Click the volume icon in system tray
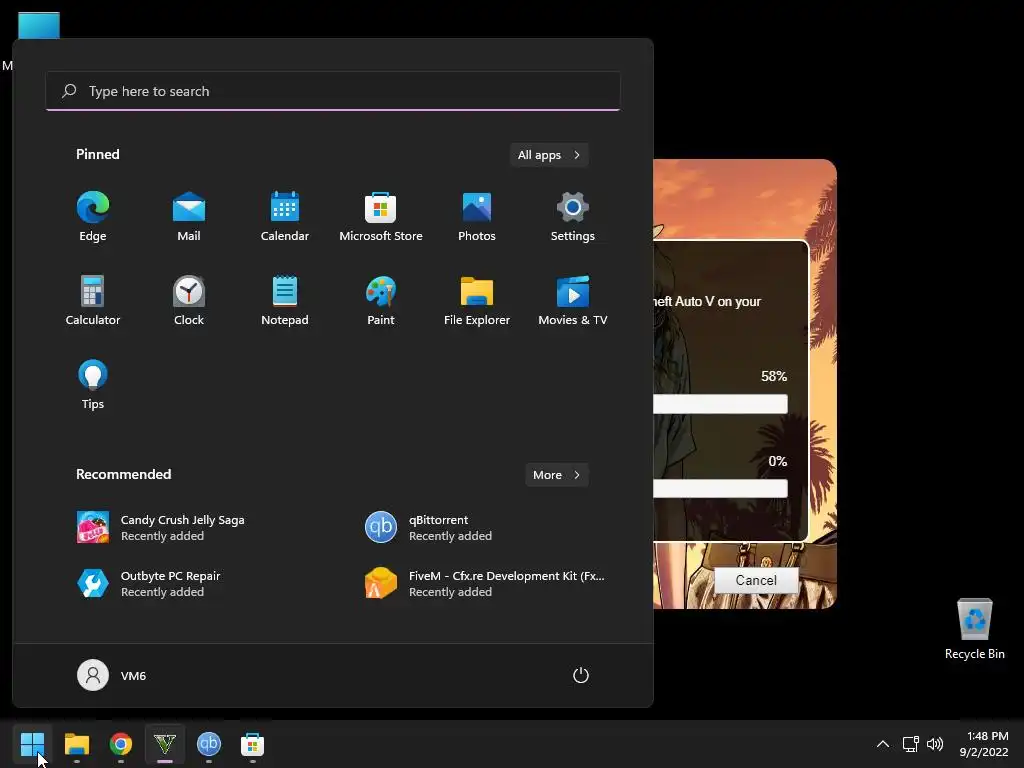This screenshot has width=1024, height=768. (935, 744)
